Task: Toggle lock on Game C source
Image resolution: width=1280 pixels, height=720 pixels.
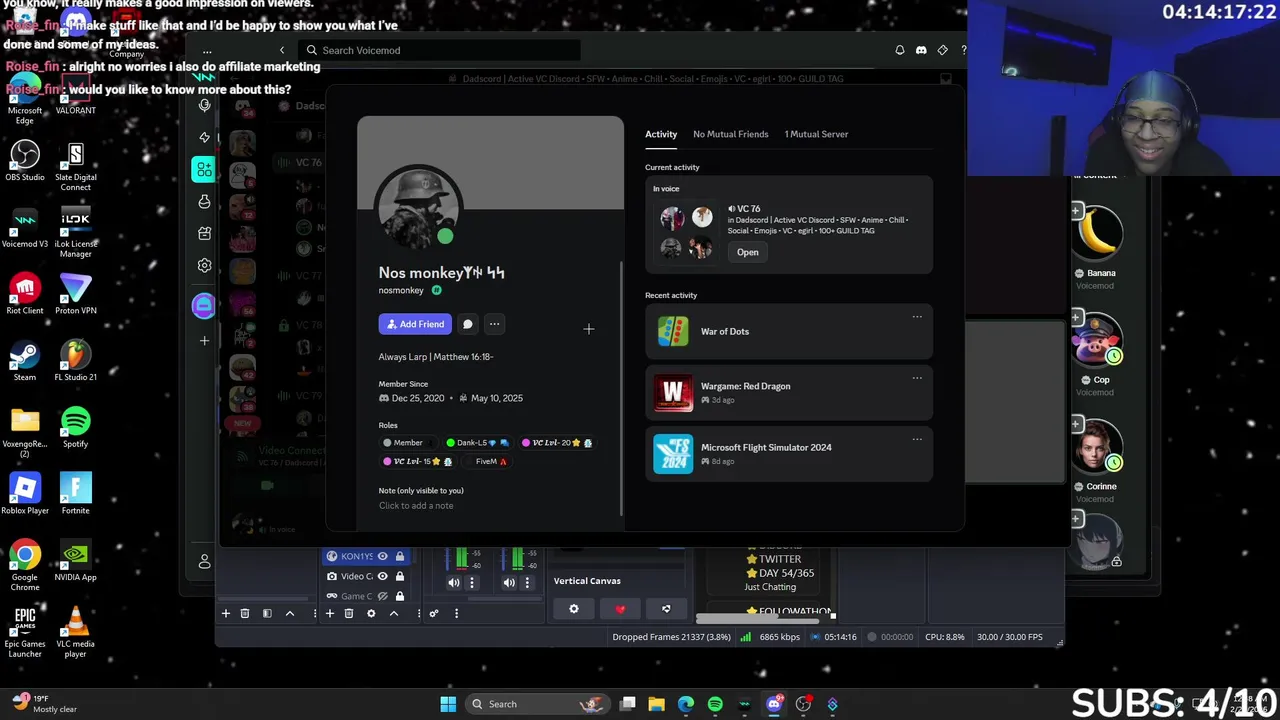Action: (x=400, y=596)
